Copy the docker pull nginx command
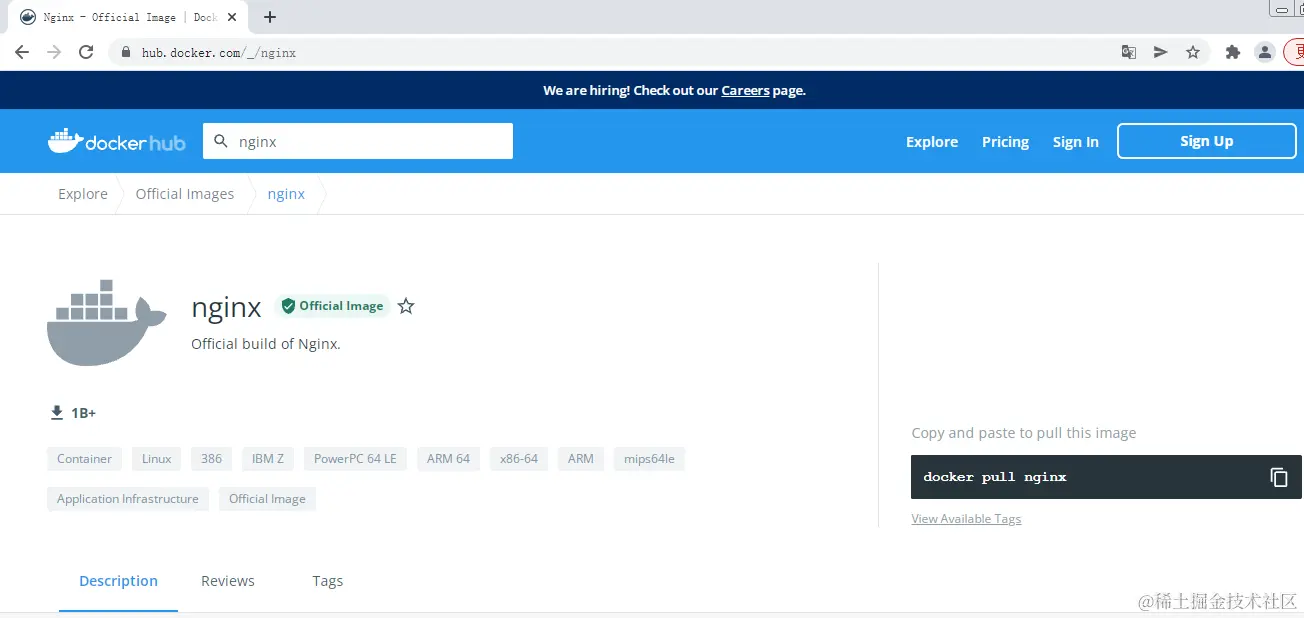 [1279, 477]
